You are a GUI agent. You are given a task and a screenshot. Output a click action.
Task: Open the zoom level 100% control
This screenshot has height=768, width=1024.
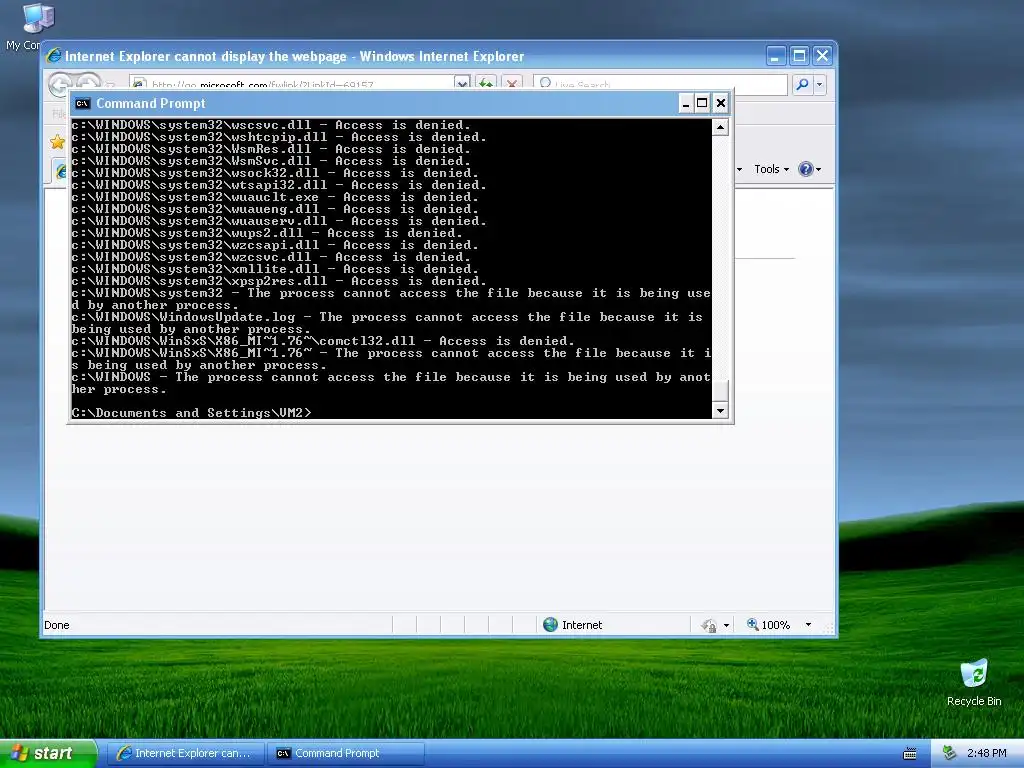pyautogui.click(x=769, y=625)
